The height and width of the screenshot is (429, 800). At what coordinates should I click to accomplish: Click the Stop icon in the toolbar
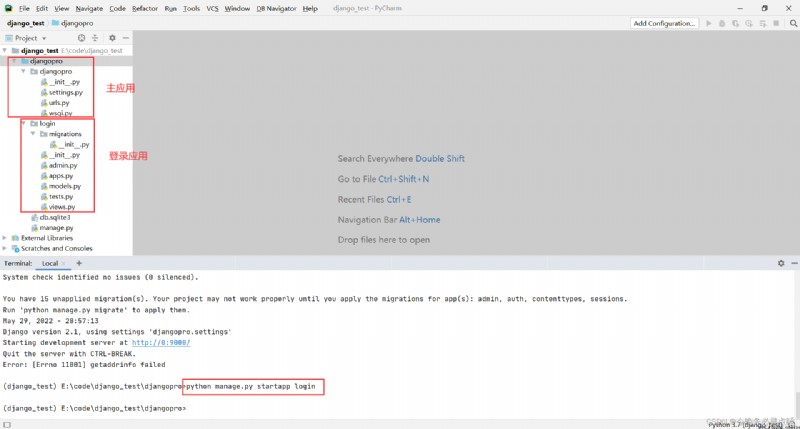click(776, 23)
